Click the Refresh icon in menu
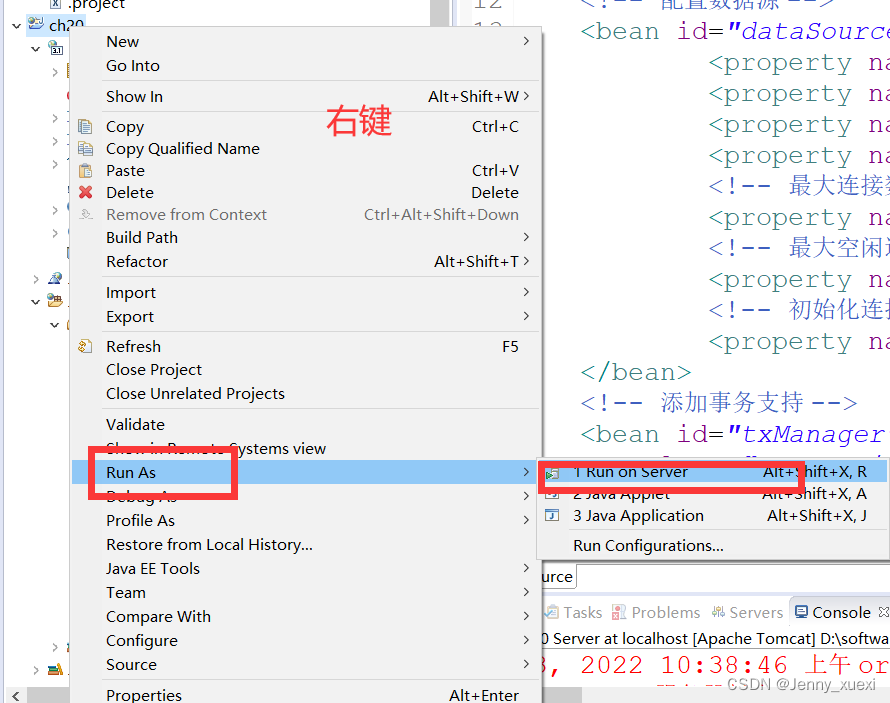 85,346
